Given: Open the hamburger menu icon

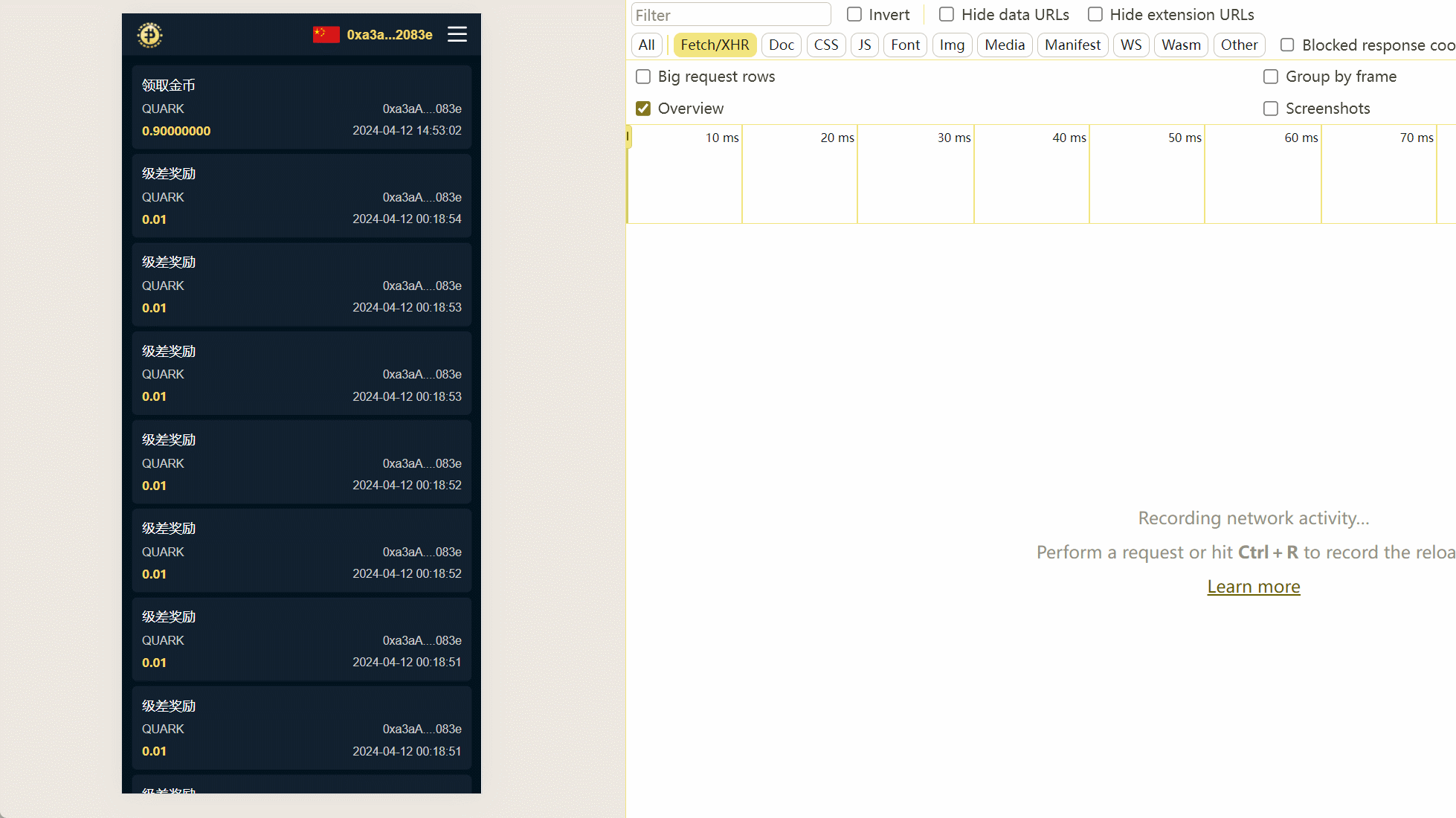Looking at the screenshot, I should [x=457, y=34].
